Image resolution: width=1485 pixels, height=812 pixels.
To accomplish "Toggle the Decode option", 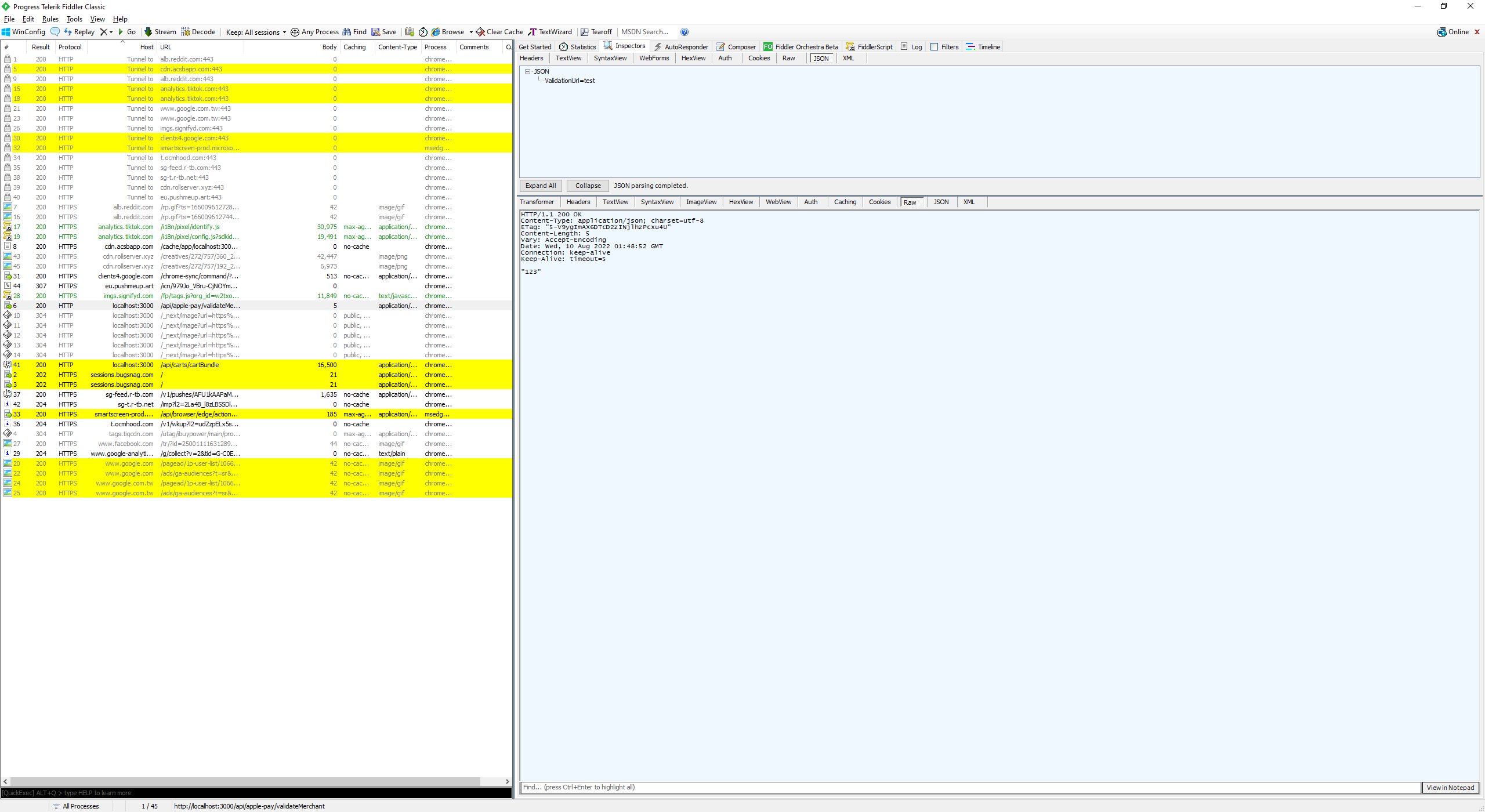I will (198, 32).
